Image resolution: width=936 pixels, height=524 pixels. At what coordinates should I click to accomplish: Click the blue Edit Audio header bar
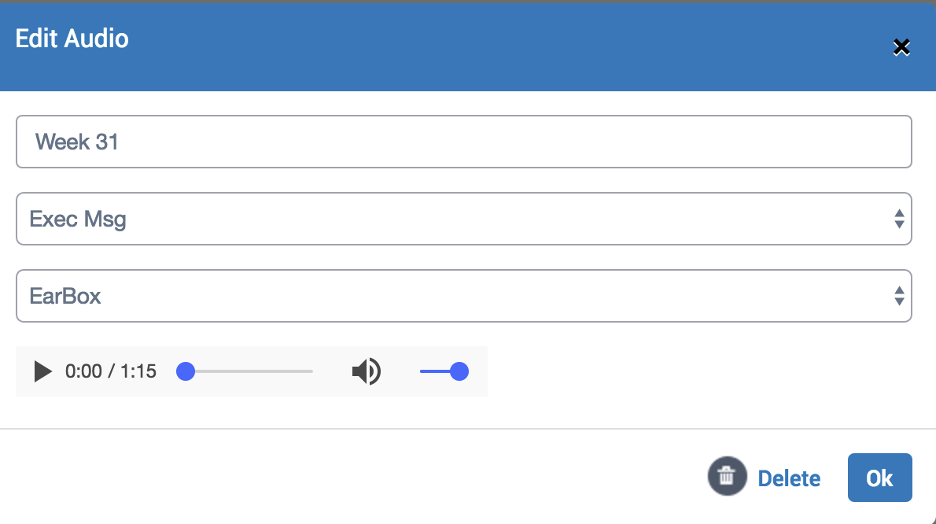pyautogui.click(x=468, y=47)
